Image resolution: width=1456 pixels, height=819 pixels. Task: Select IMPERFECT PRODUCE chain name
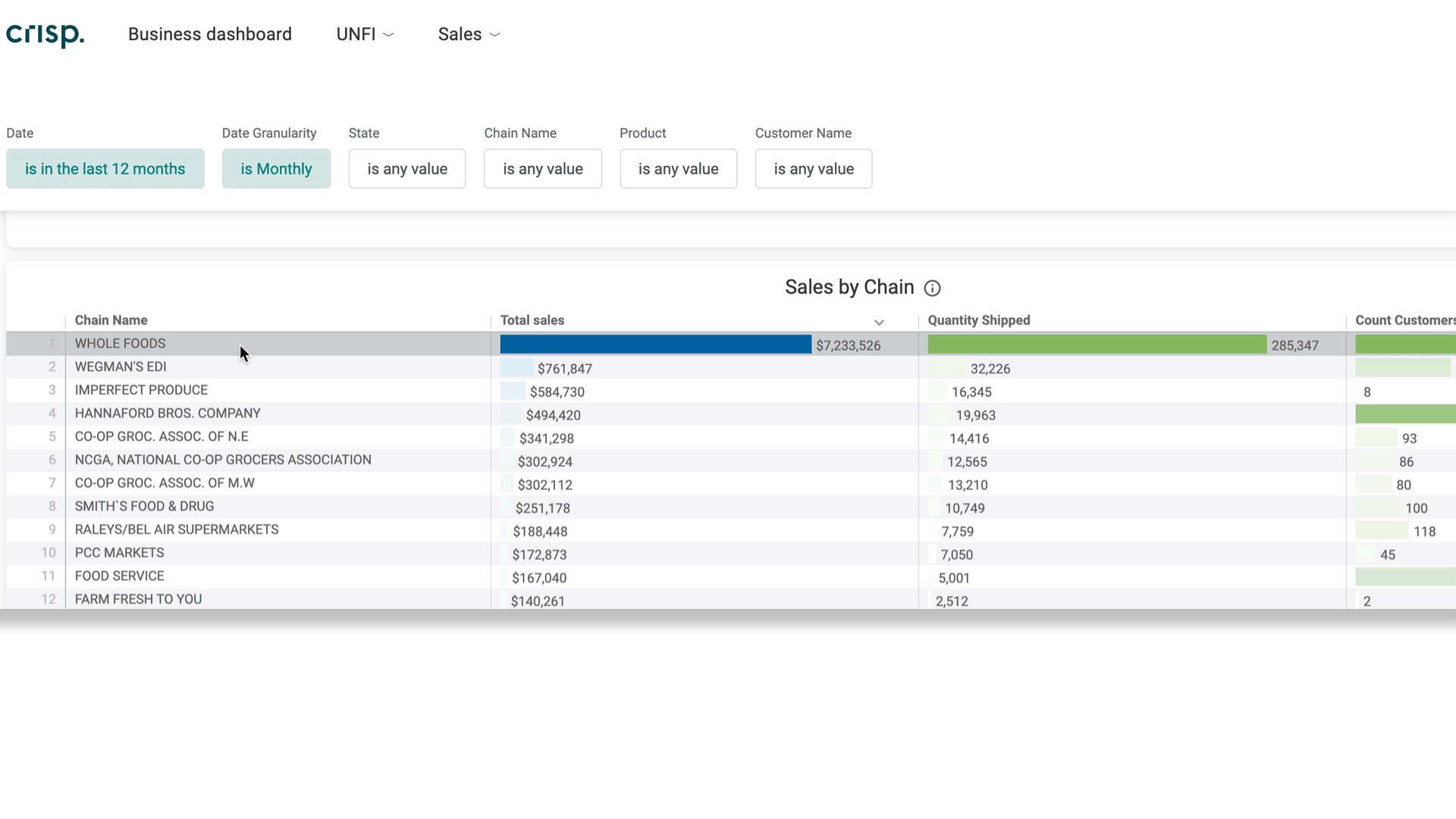[141, 390]
